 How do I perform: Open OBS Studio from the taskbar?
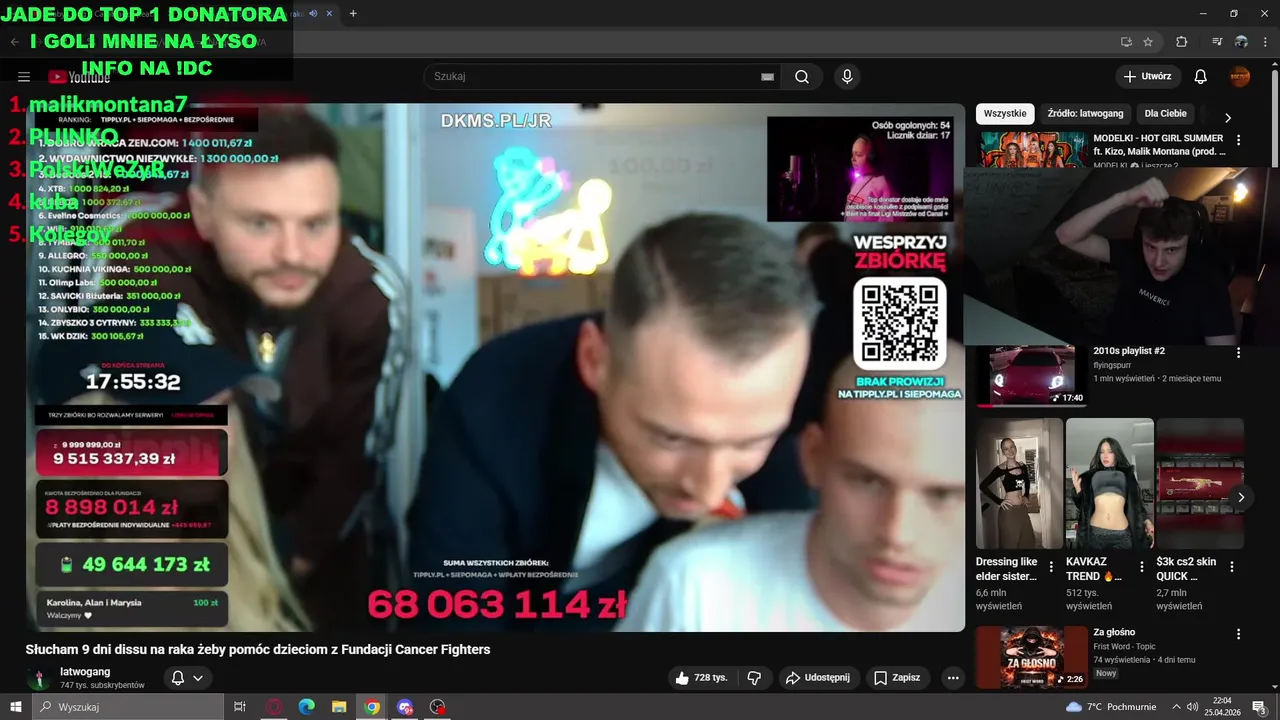[438, 707]
